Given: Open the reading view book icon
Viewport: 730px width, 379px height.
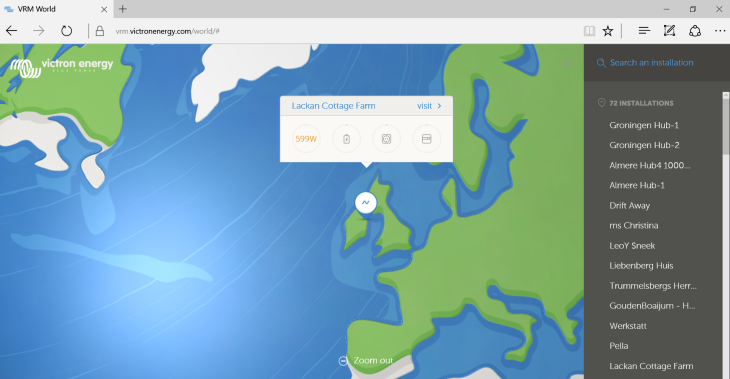Looking at the screenshot, I should (589, 31).
